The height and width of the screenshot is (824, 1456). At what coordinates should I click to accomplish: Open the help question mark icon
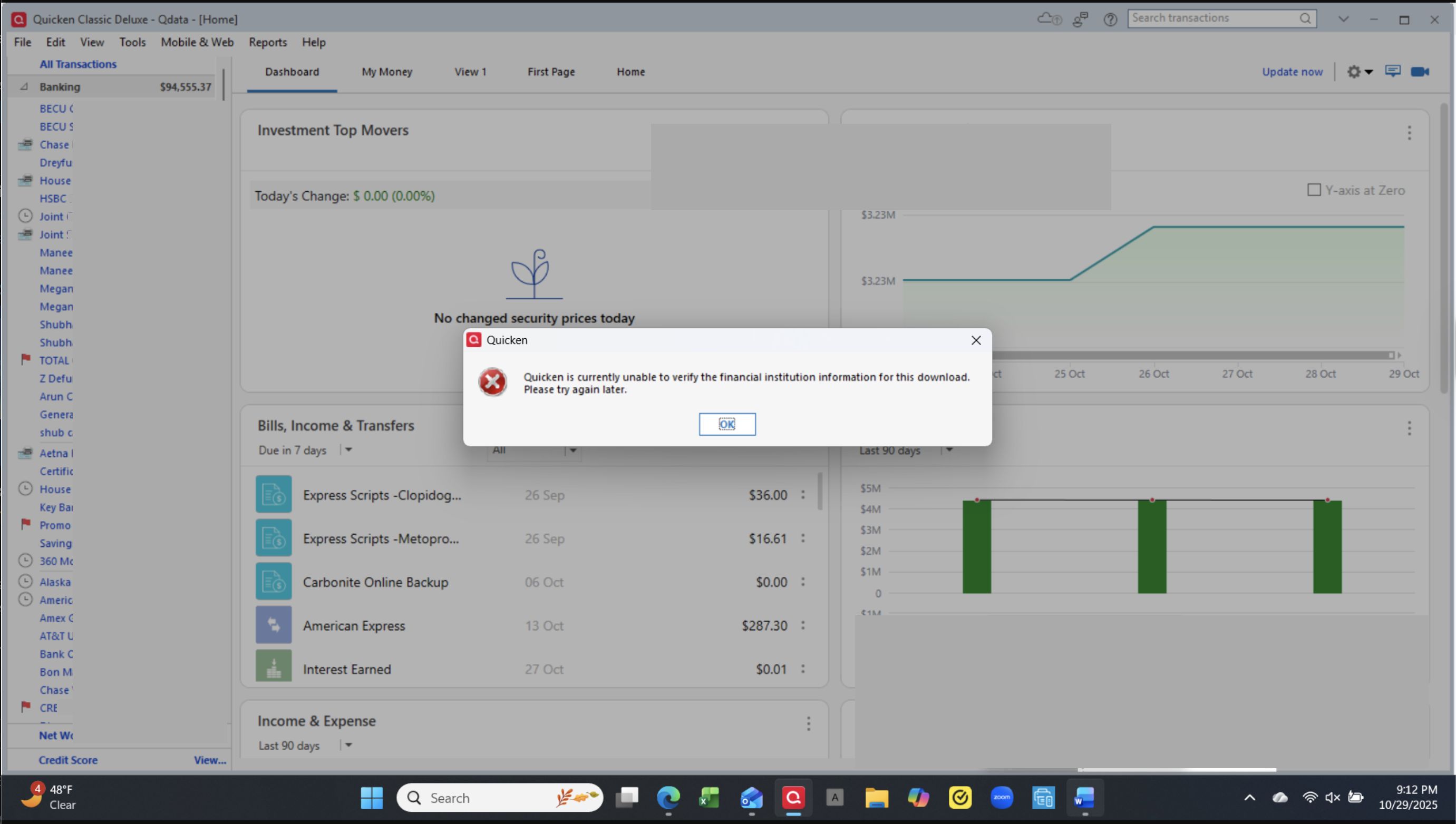tap(1110, 19)
